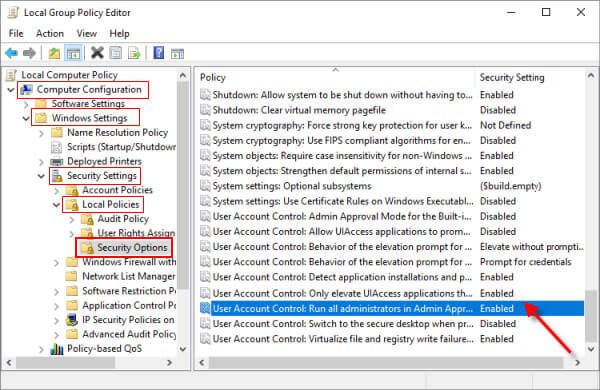Screen dimensions: 600x390
Task: Click the Shutdown: Clear virtual memory pagefile policy icon
Action: pyautogui.click(x=205, y=110)
